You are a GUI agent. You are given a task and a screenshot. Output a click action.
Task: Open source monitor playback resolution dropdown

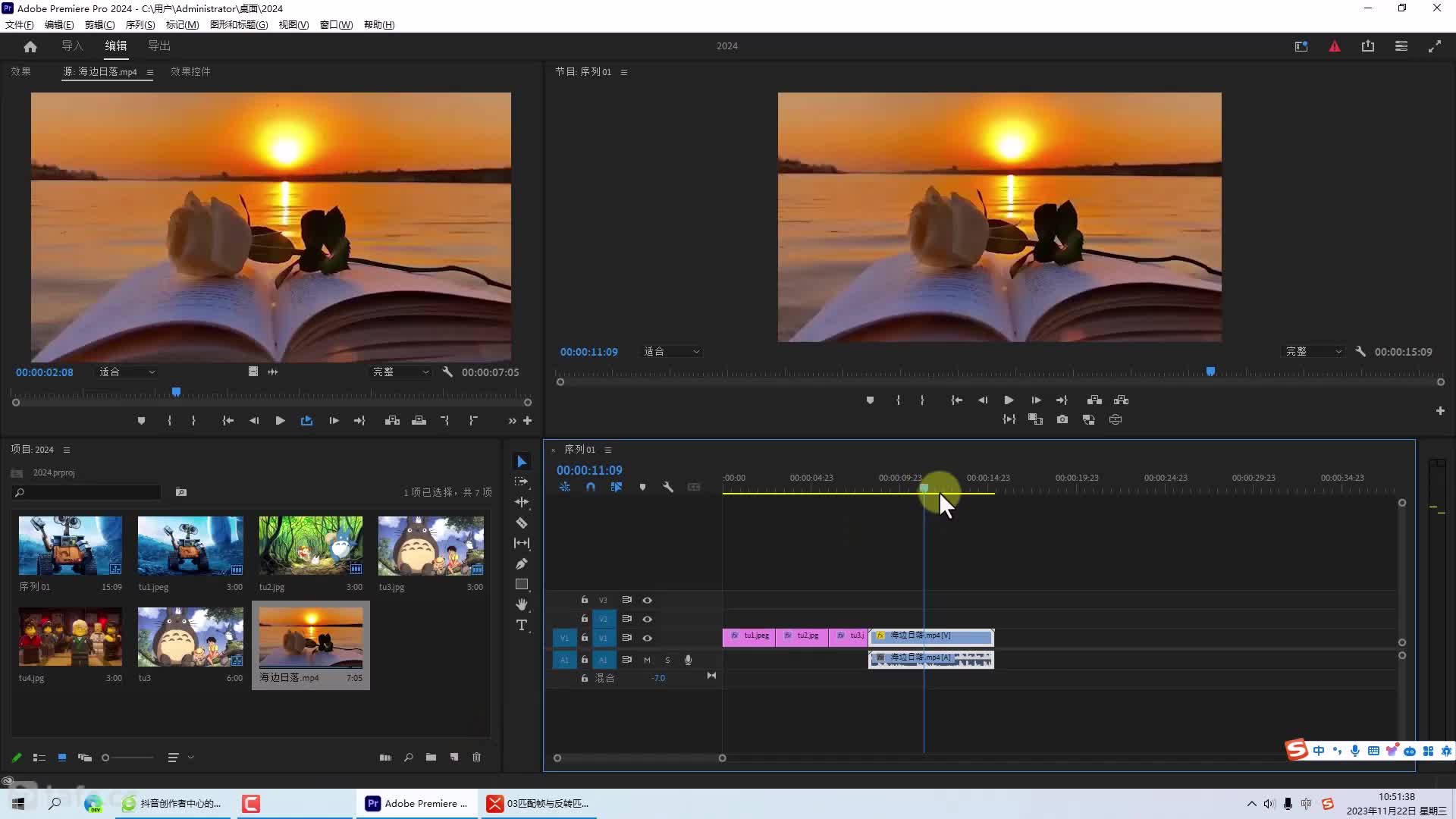click(401, 372)
